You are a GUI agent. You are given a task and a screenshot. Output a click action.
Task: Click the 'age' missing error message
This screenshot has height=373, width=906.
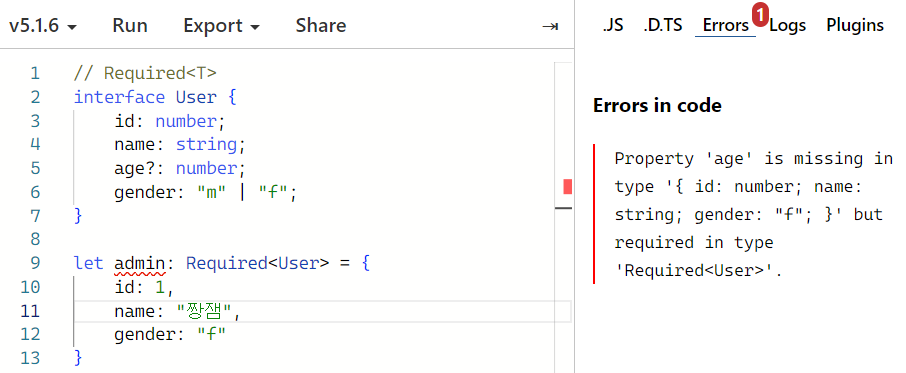[x=749, y=214]
